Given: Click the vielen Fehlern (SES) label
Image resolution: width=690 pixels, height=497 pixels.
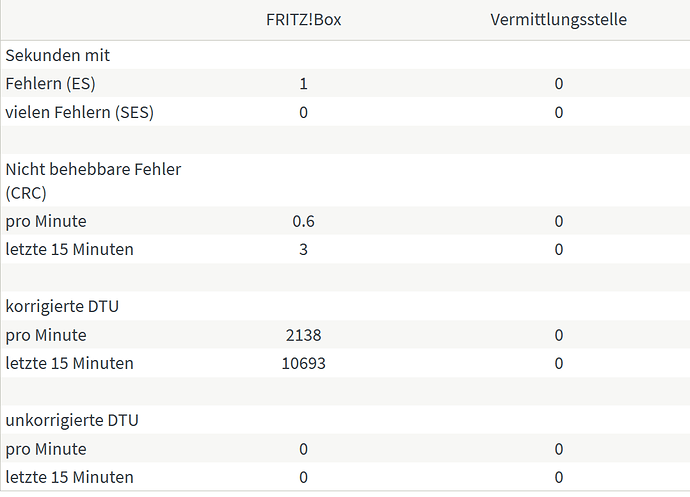Looking at the screenshot, I should coord(80,112).
